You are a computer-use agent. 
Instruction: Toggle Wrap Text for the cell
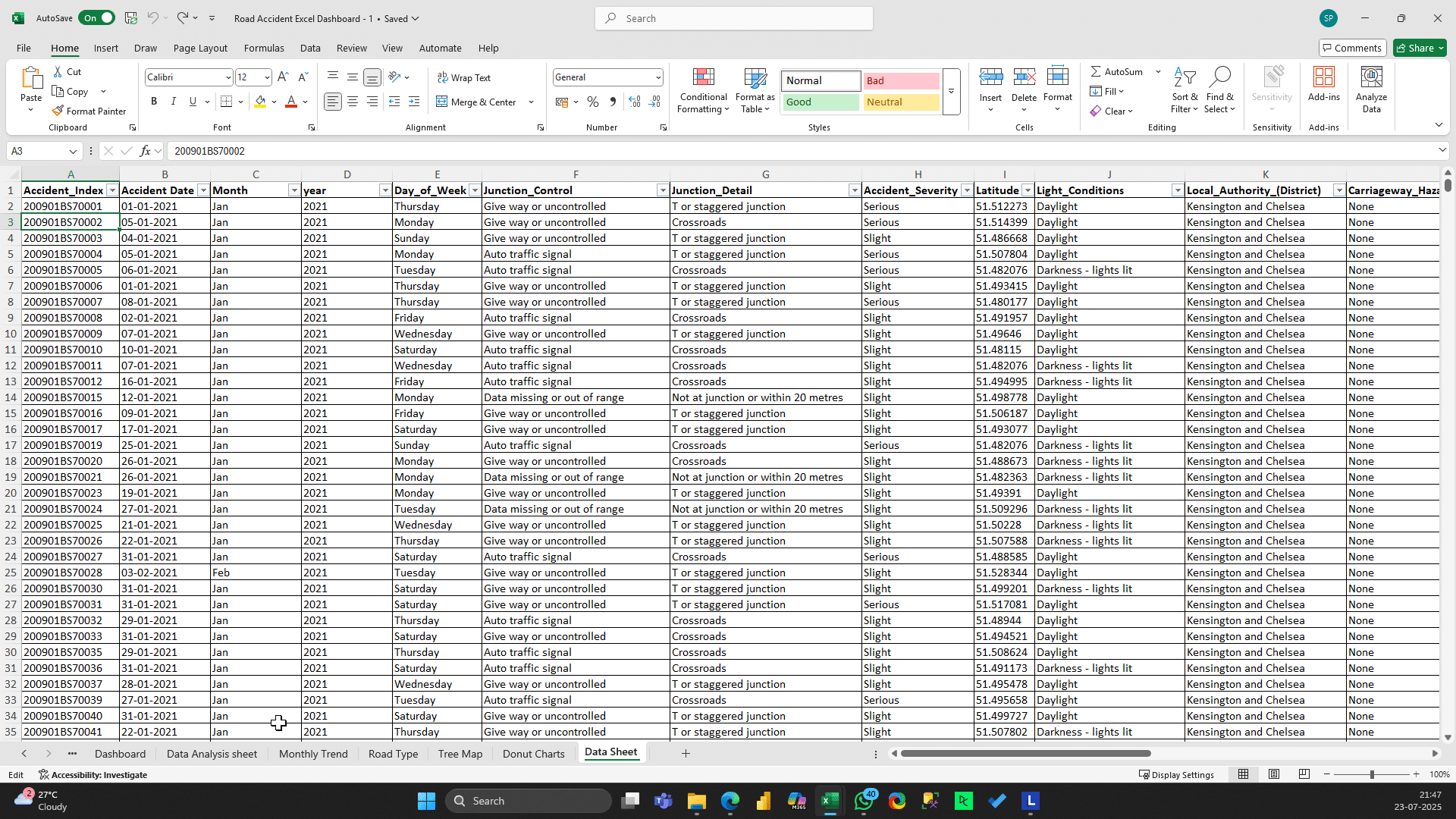(x=464, y=77)
